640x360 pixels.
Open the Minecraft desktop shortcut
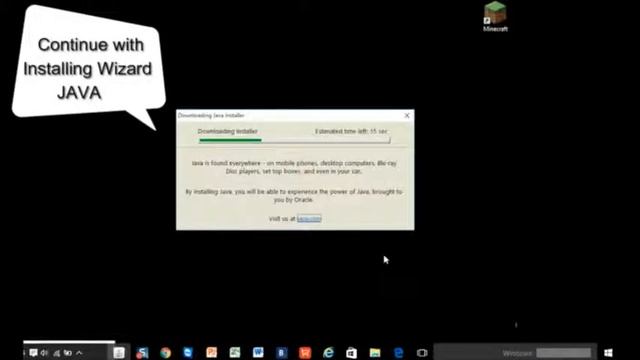[x=495, y=16]
